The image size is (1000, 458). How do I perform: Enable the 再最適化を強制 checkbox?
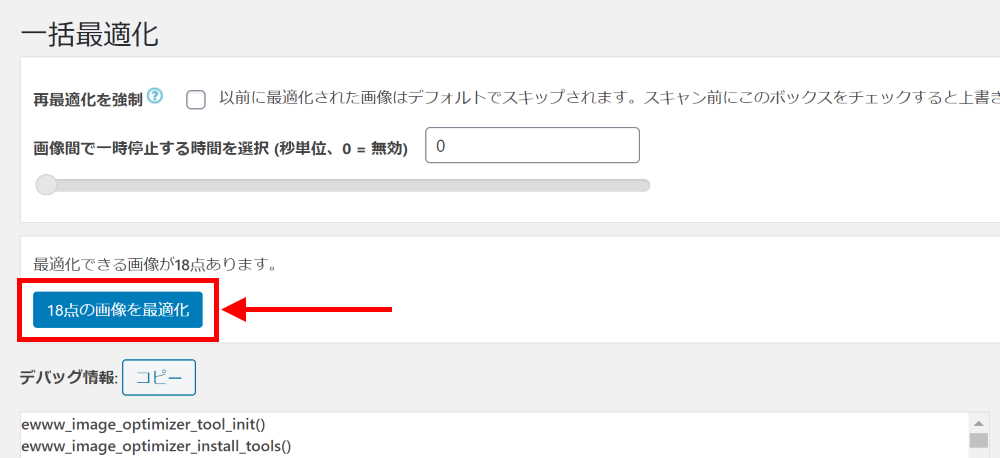pyautogui.click(x=196, y=99)
